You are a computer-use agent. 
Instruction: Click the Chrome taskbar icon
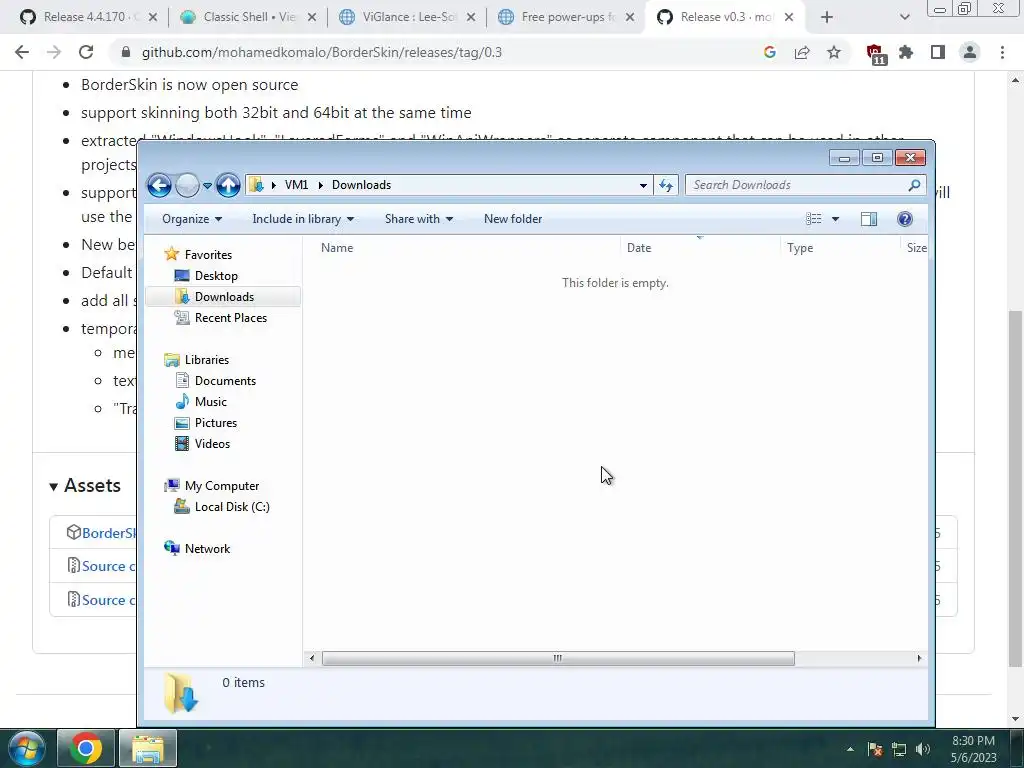[x=86, y=748]
